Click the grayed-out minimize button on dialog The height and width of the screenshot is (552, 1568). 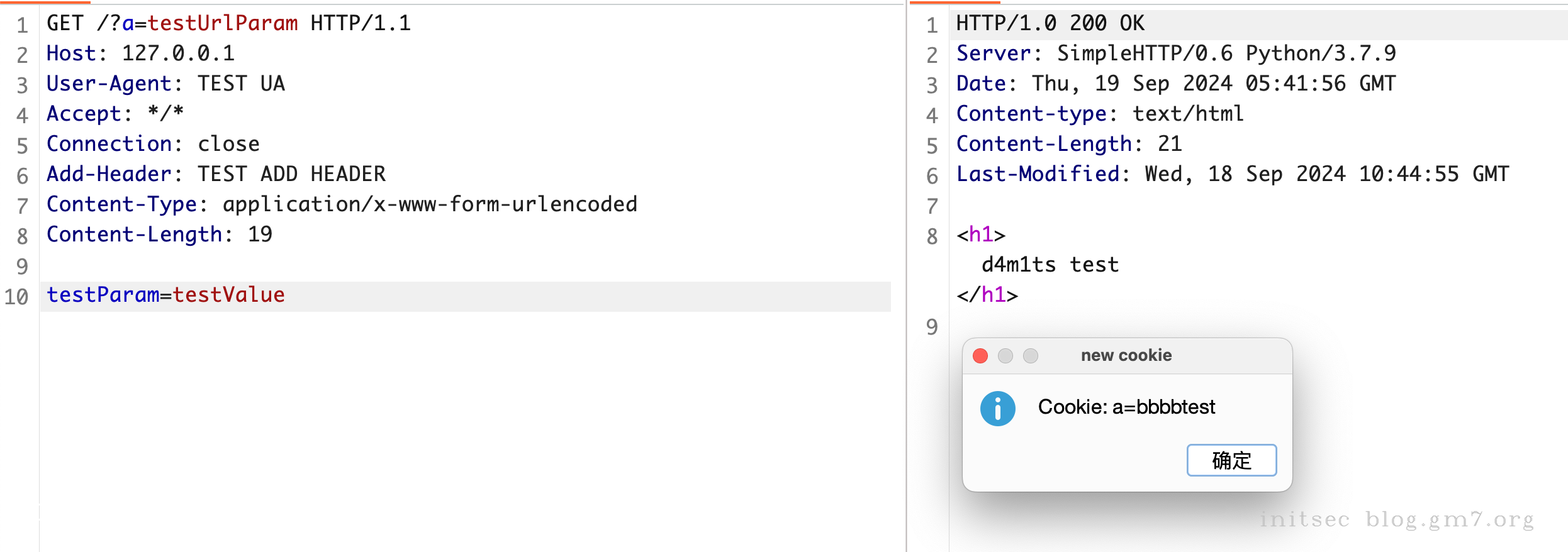pyautogui.click(x=1005, y=356)
